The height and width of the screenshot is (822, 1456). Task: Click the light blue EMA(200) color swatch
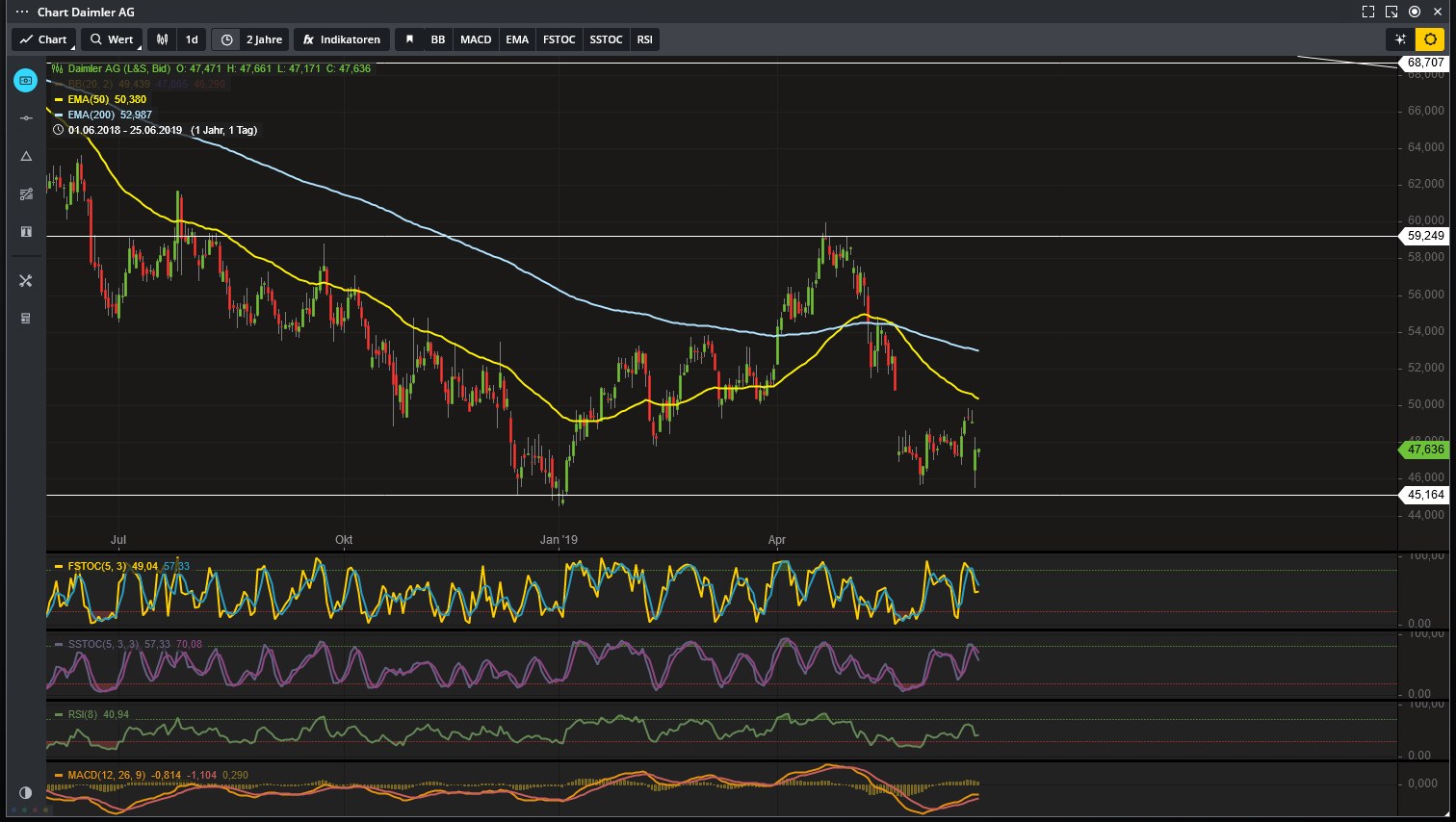click(x=59, y=116)
